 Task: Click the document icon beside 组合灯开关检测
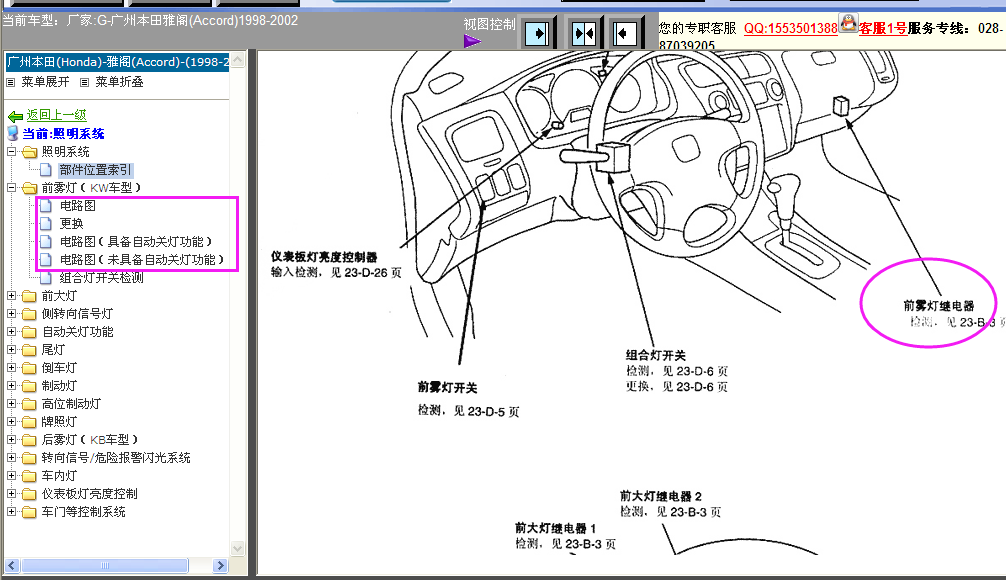(x=46, y=278)
